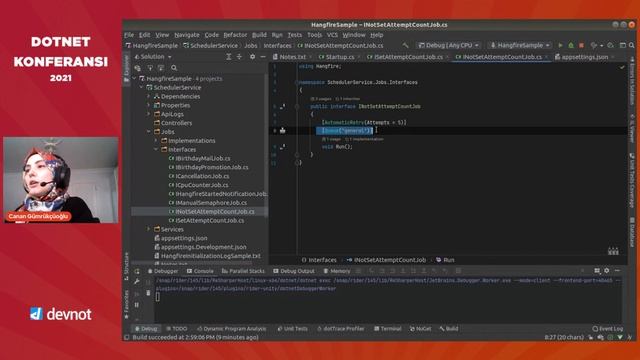Expand the ApiLogs folder
Image resolution: width=640 pixels, height=360 pixels.
(149, 114)
